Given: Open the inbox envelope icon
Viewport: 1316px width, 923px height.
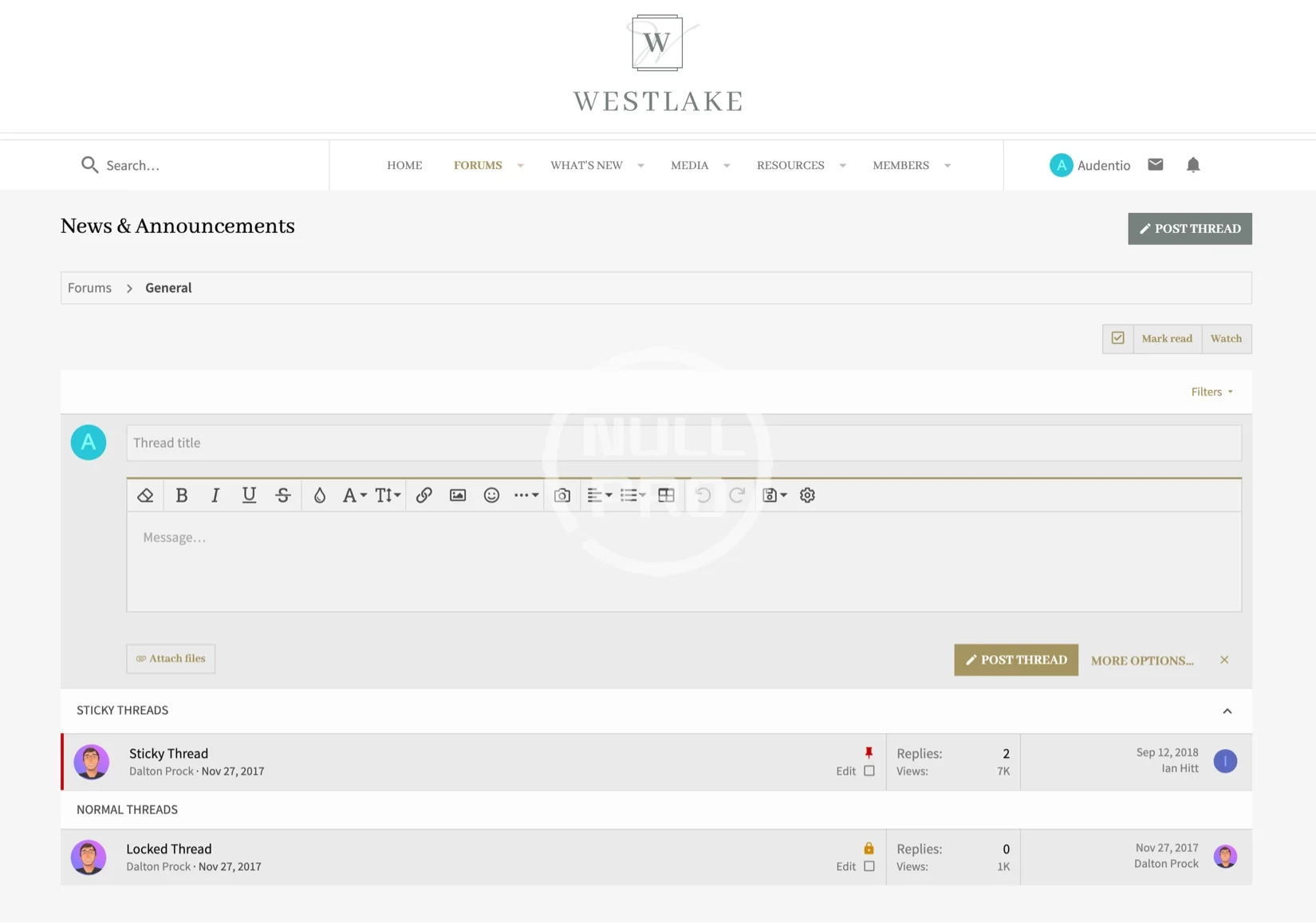Looking at the screenshot, I should coord(1155,165).
